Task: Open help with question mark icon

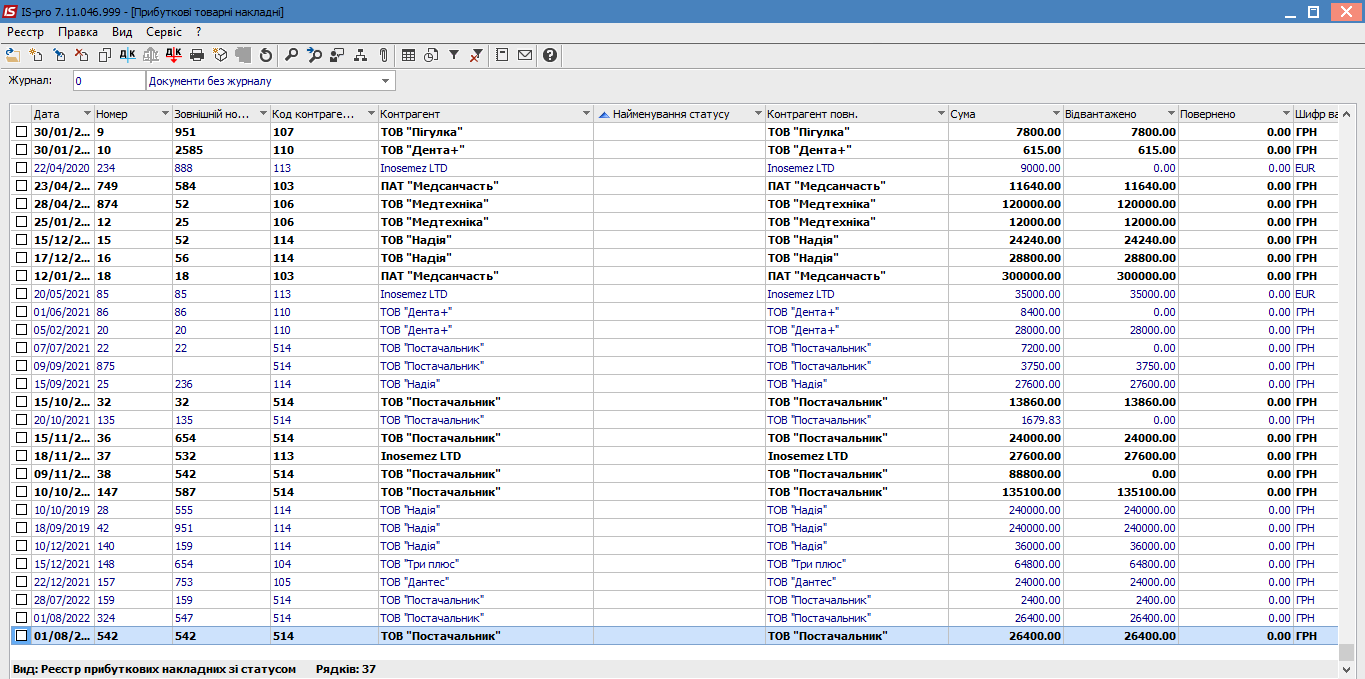Action: 549,55
